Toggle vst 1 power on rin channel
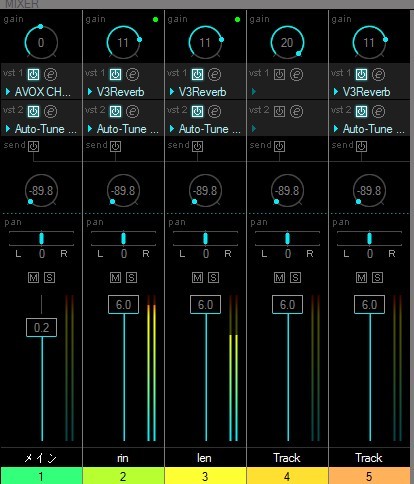The image size is (414, 484). (x=115, y=74)
